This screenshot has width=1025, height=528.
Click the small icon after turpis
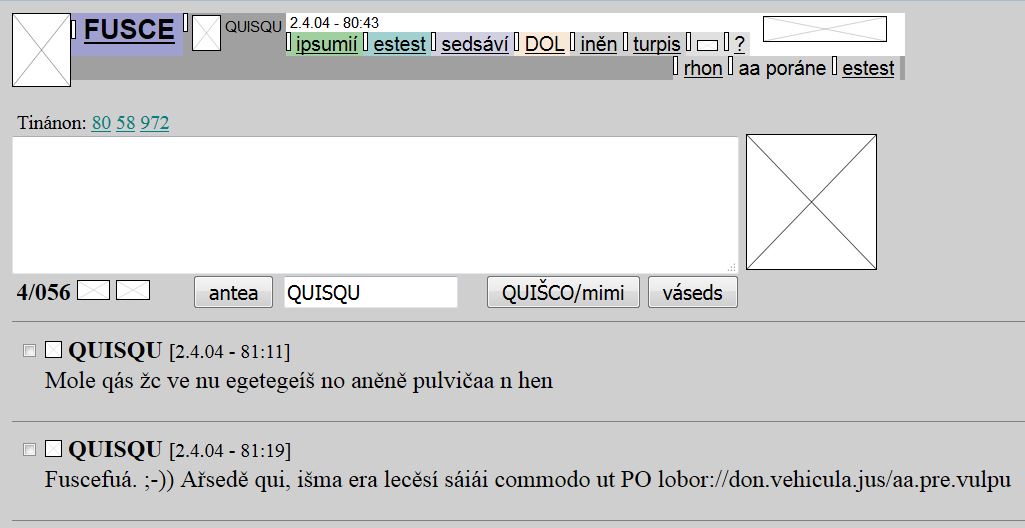coord(707,45)
